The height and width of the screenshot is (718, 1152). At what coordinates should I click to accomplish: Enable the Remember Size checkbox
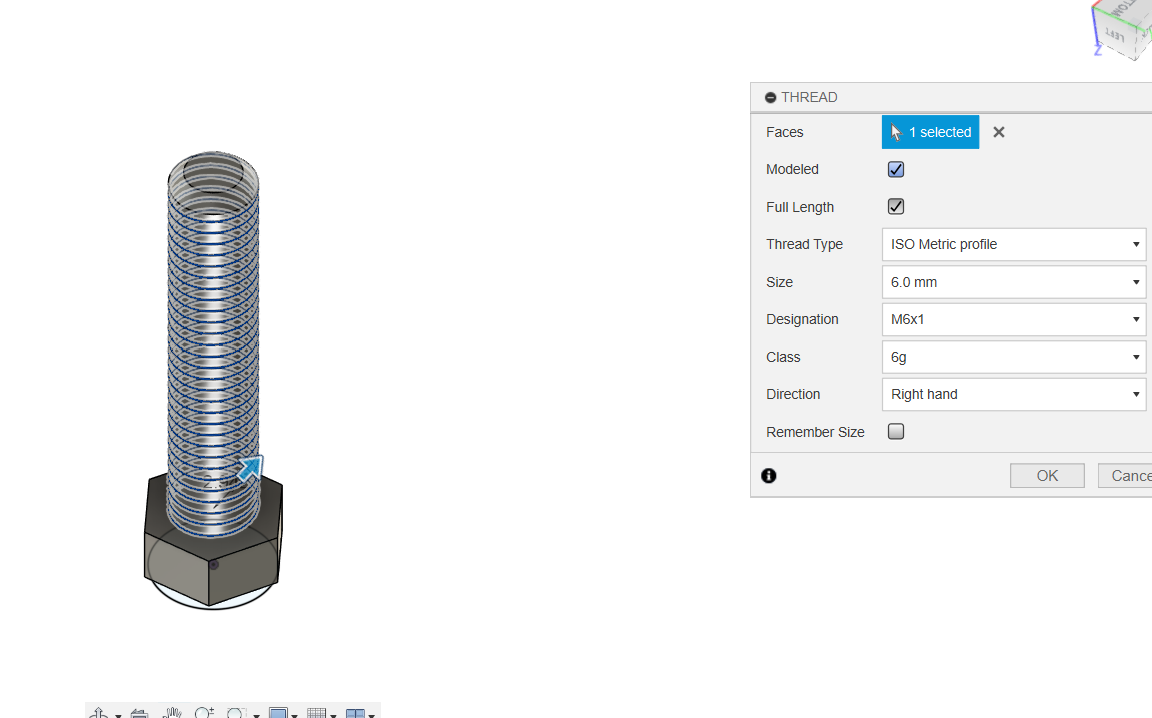coord(896,431)
